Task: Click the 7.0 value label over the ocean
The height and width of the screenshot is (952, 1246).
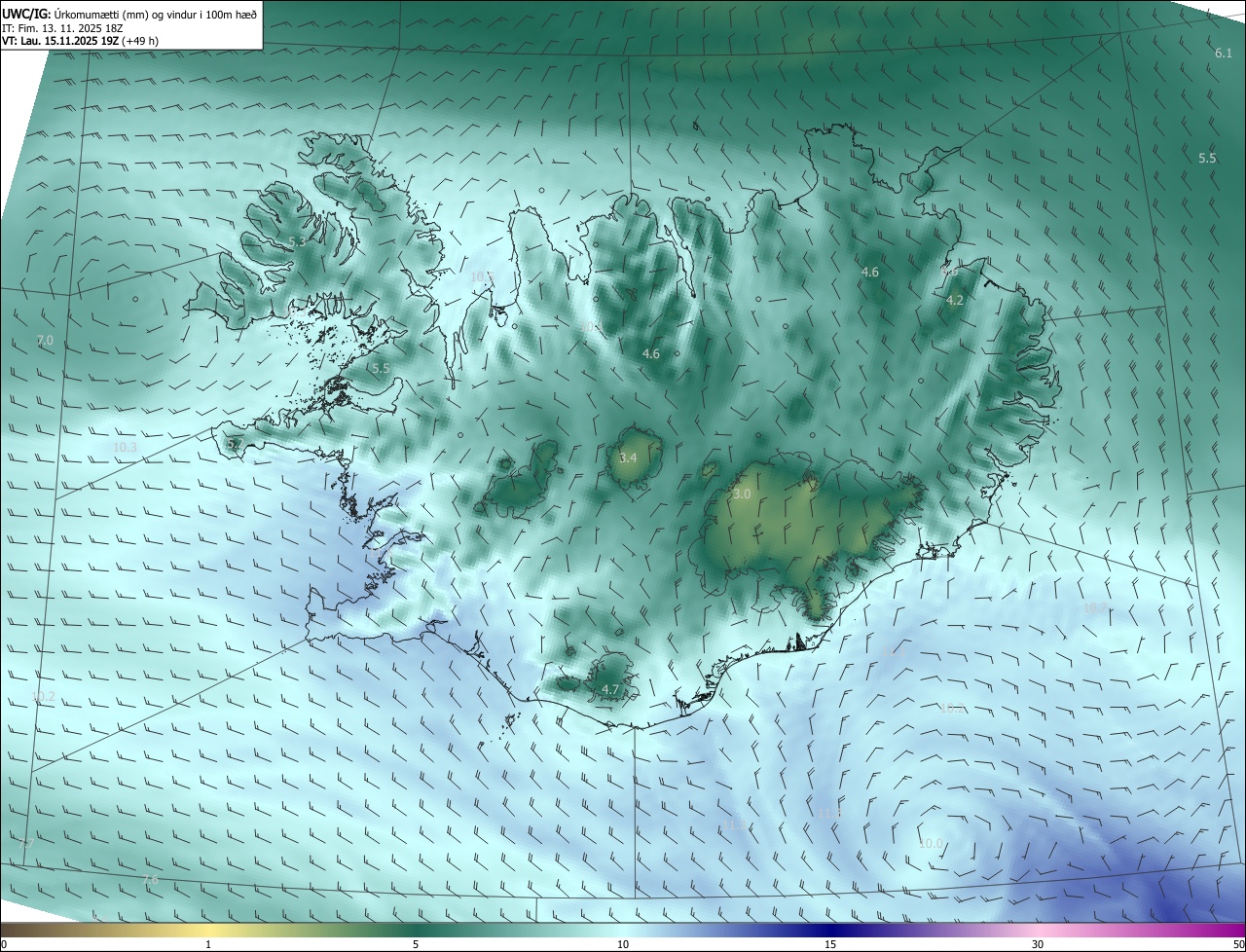Action: [45, 340]
